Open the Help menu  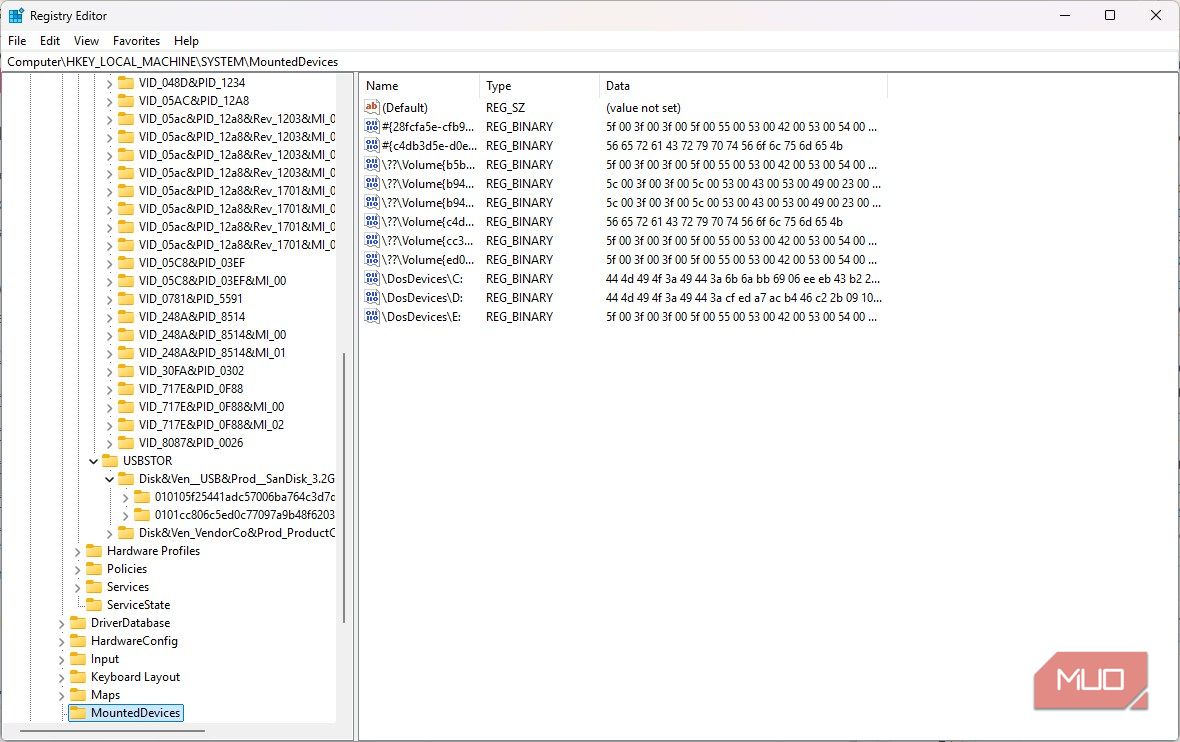(186, 41)
